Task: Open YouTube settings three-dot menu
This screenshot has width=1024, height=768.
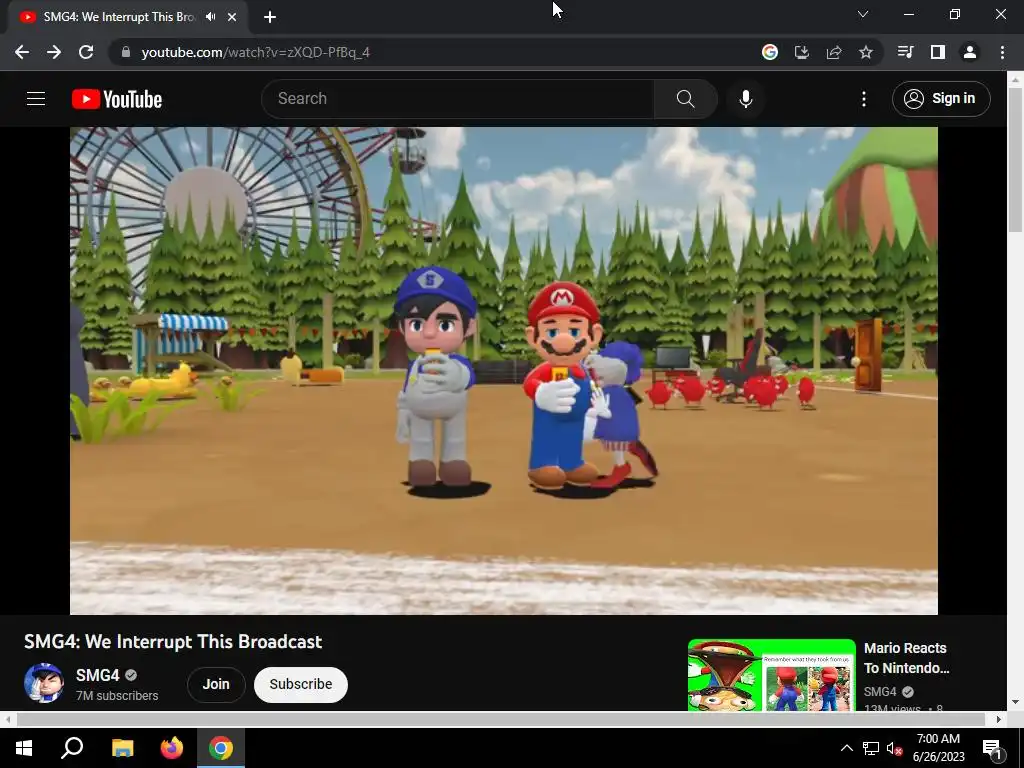Action: (x=863, y=99)
